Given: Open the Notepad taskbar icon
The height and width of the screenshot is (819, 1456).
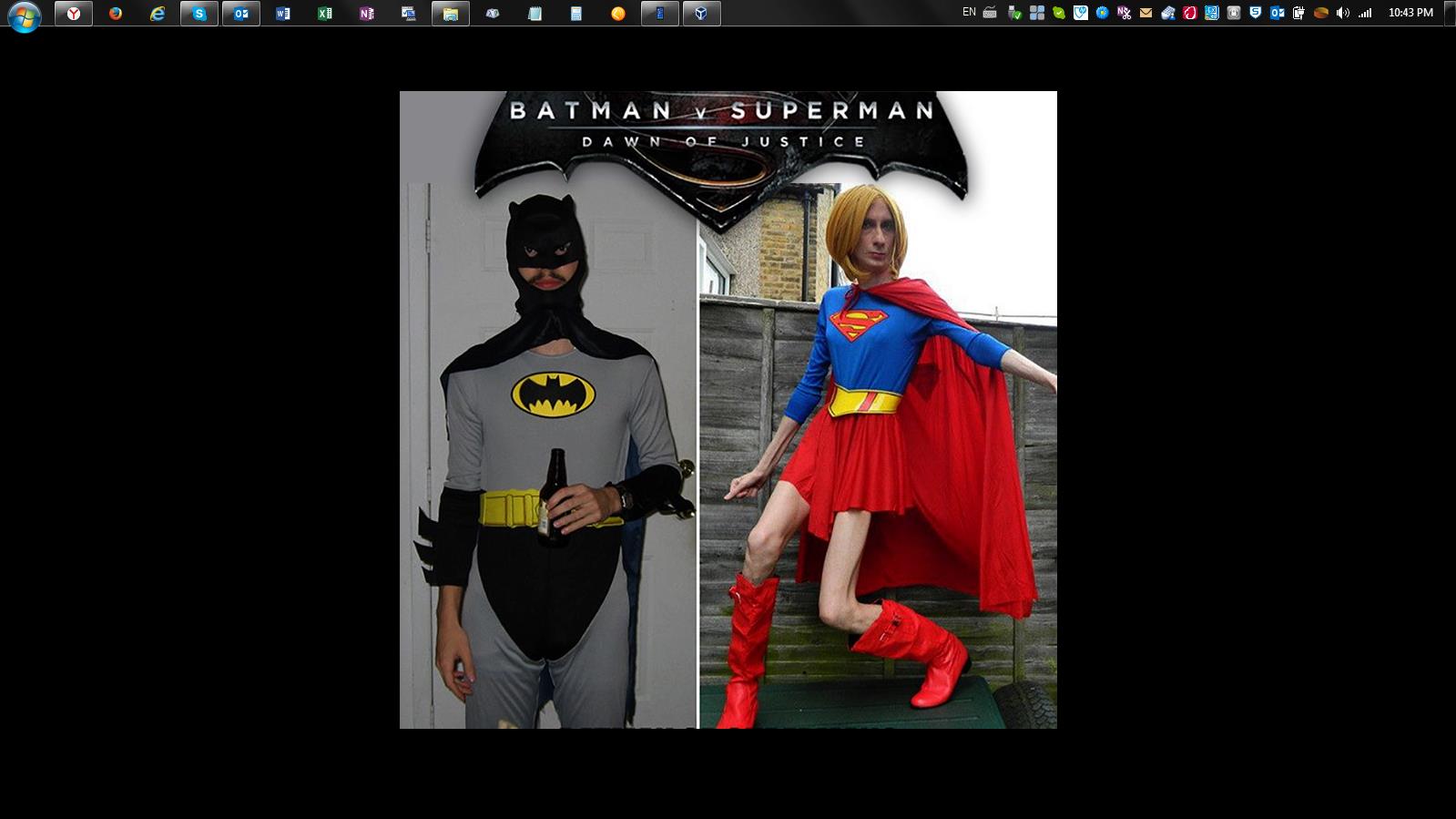Looking at the screenshot, I should coord(535,14).
